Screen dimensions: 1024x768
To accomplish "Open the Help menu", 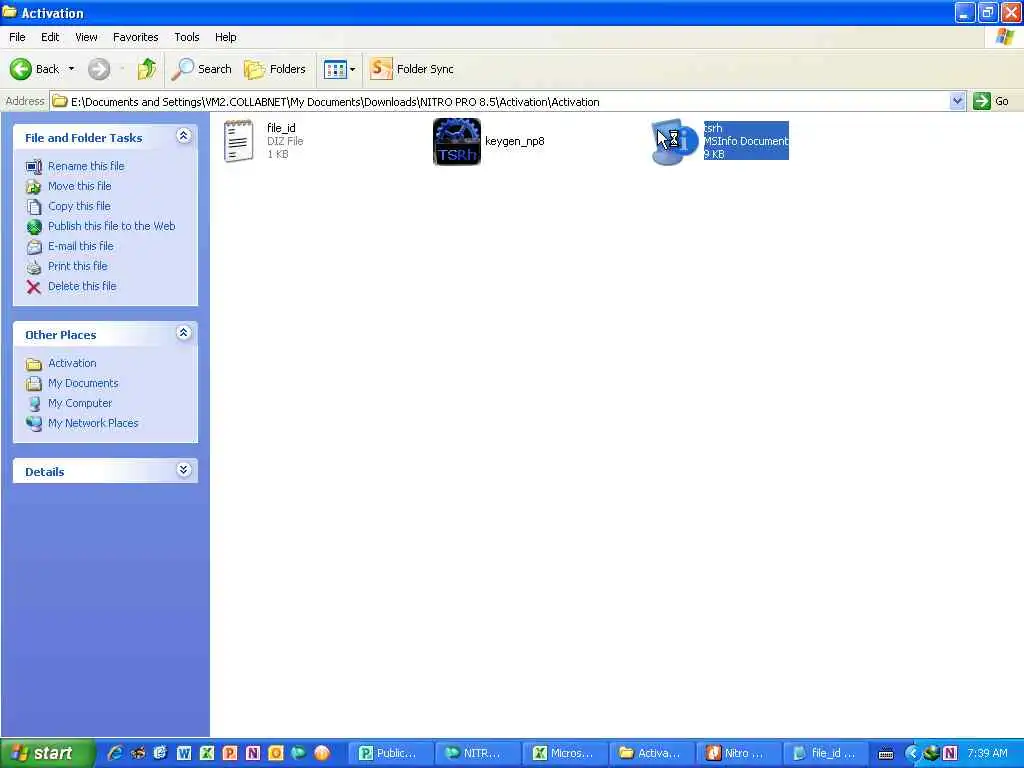I will click(x=225, y=37).
